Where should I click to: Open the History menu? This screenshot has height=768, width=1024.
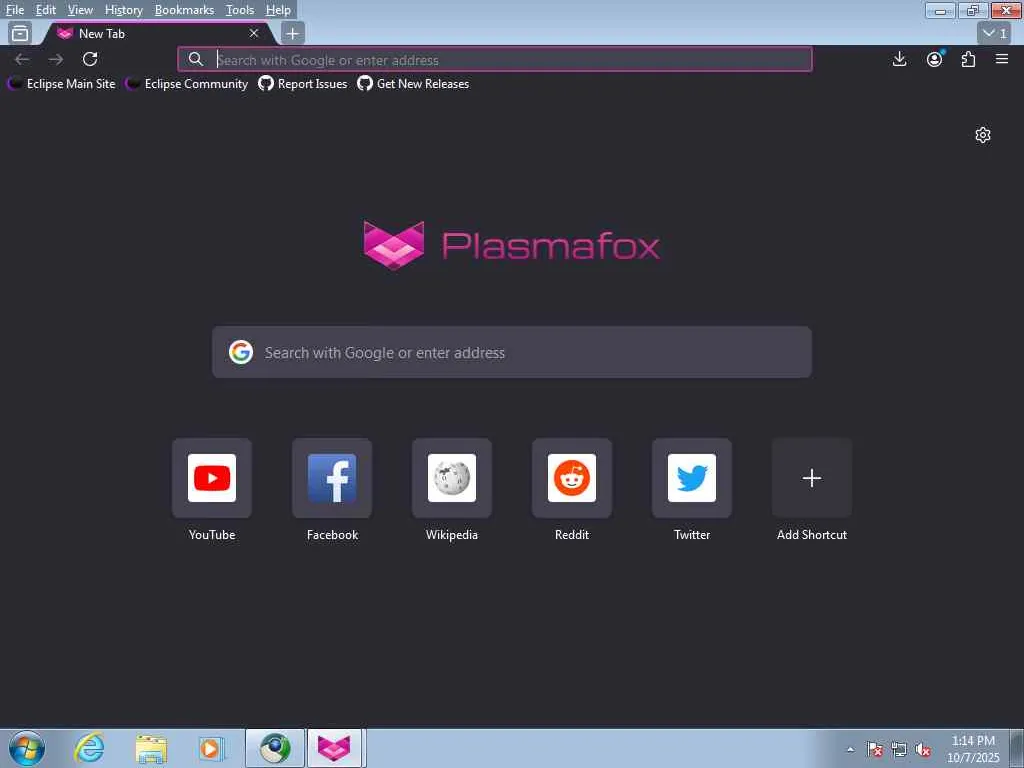[x=123, y=10]
